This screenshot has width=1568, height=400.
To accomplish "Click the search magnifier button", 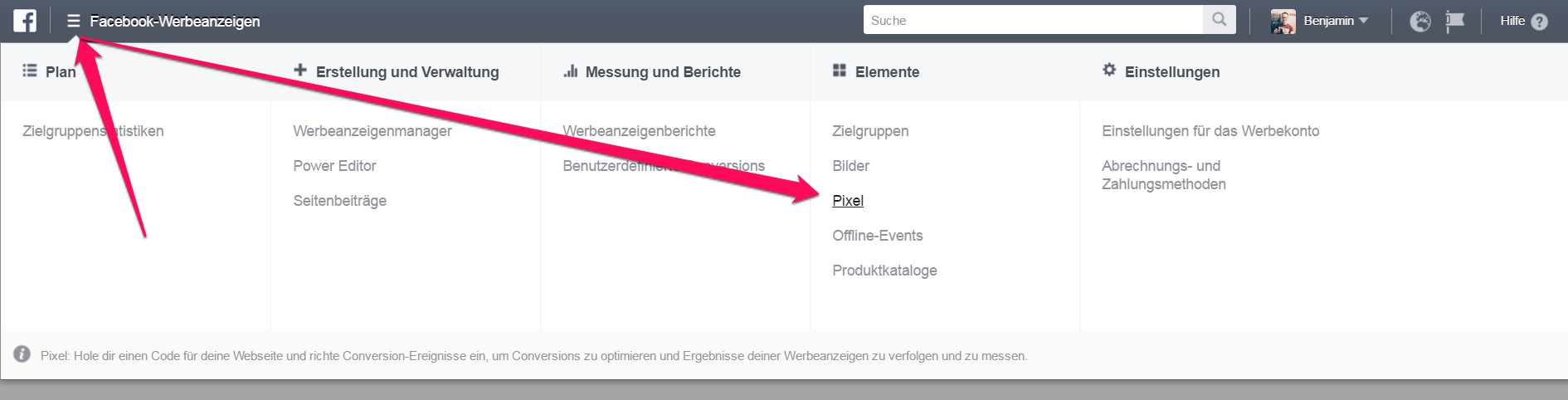I will coord(1219,20).
